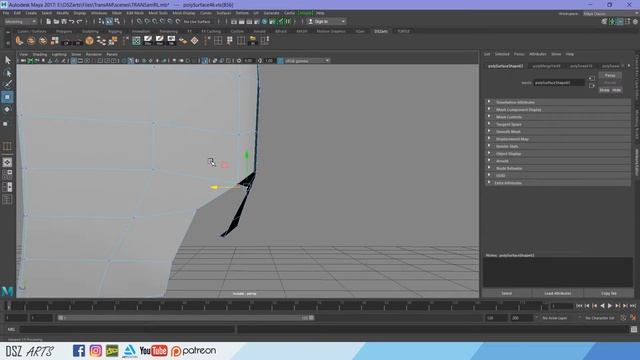Expand the Tangent Space section
The height and width of the screenshot is (360, 640).
click(x=557, y=124)
